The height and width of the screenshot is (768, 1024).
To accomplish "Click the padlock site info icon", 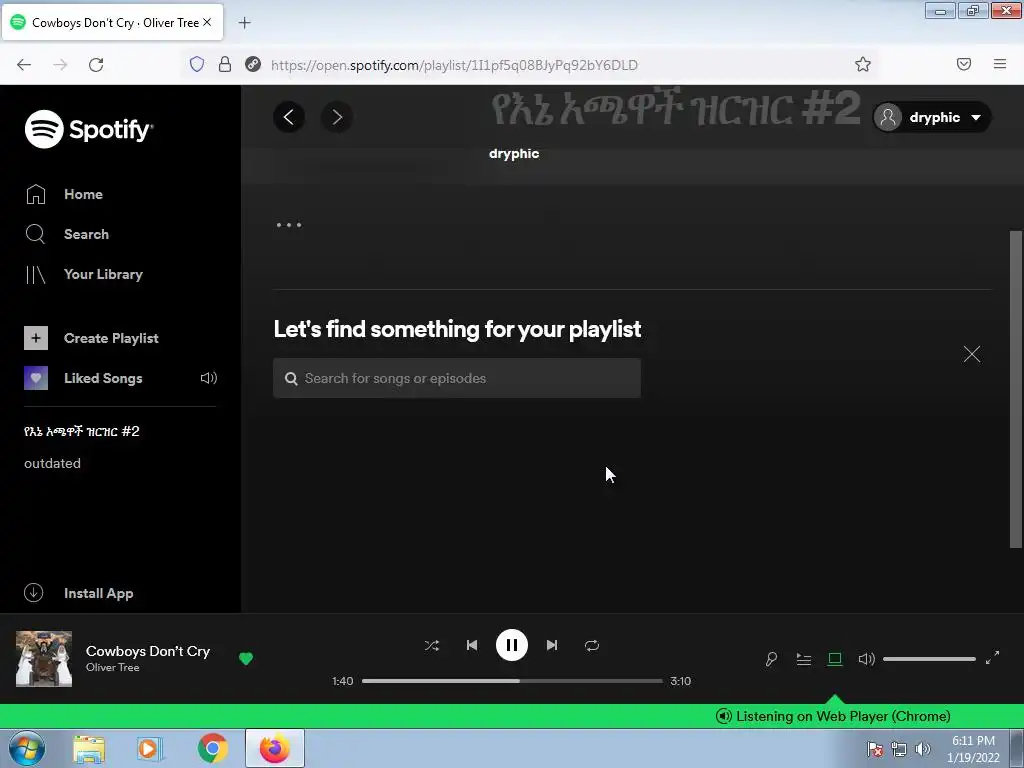I will [x=225, y=64].
